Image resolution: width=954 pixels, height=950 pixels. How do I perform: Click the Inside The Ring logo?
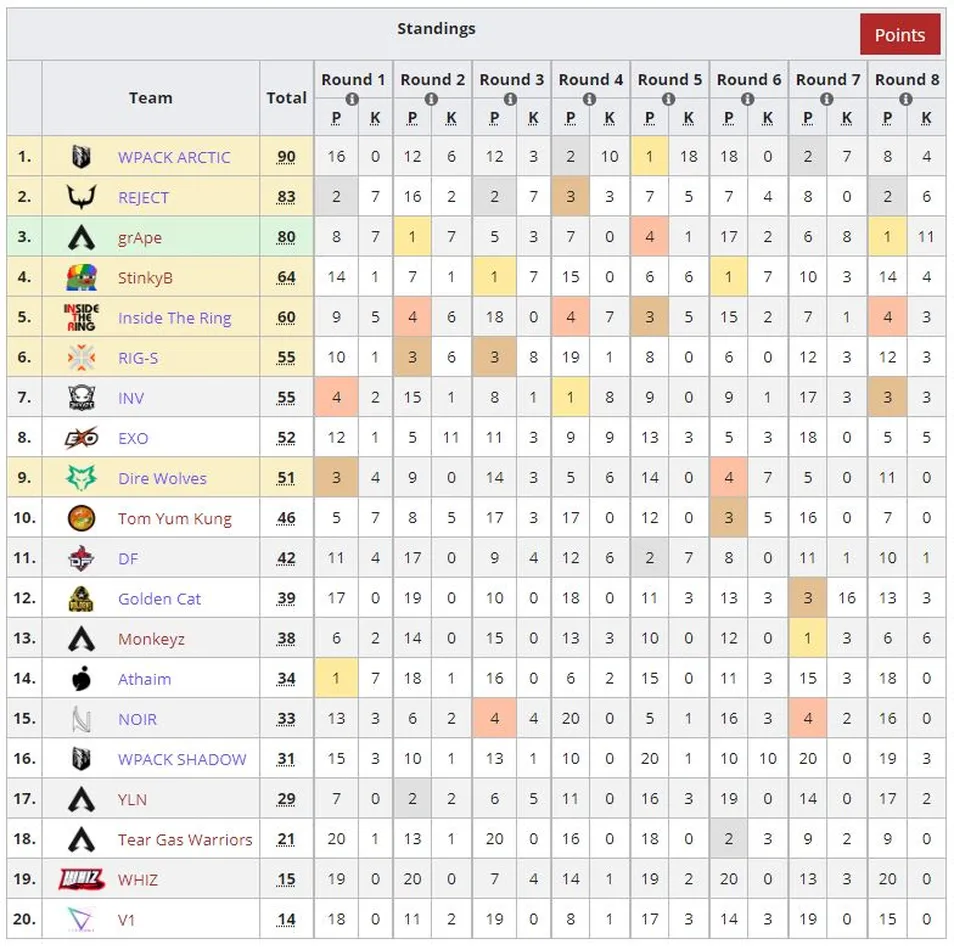81,317
